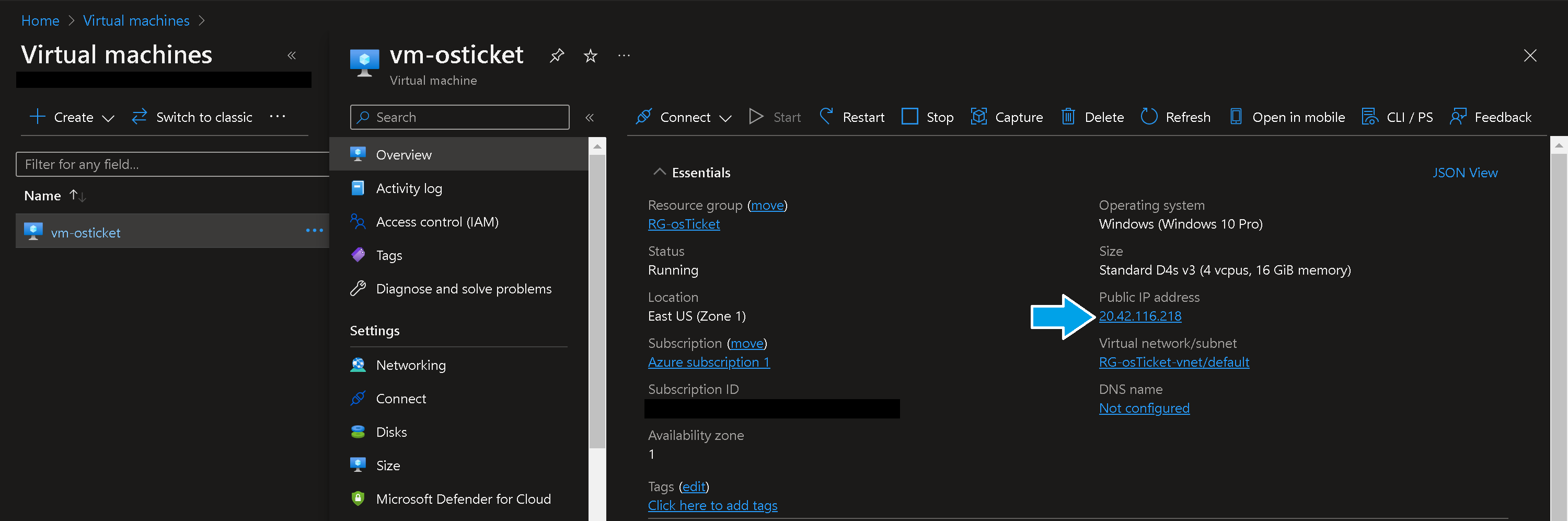Refresh the overview page

tap(1175, 117)
